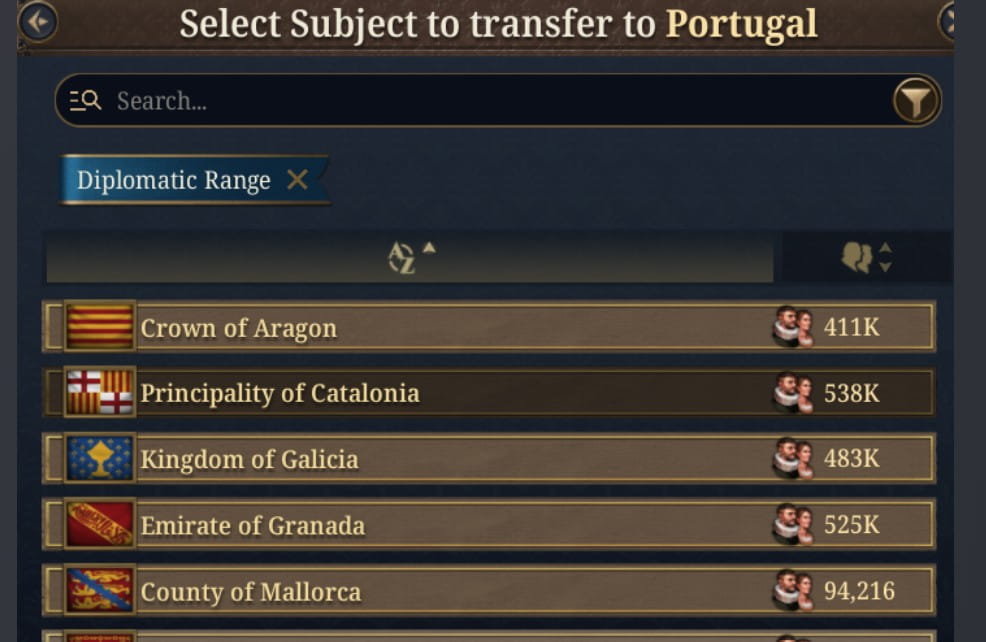986x642 pixels.
Task: Open the filter funnel icon
Action: coord(916,100)
